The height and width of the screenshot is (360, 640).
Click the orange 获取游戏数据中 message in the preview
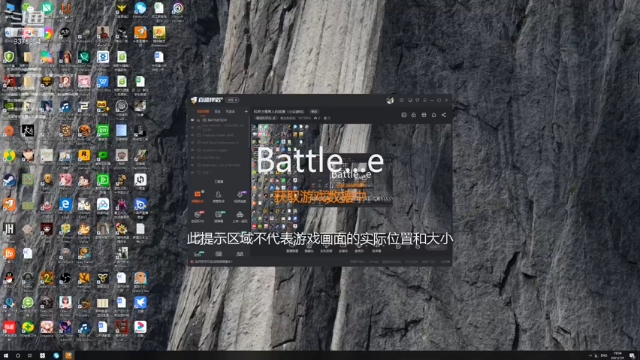(320, 197)
